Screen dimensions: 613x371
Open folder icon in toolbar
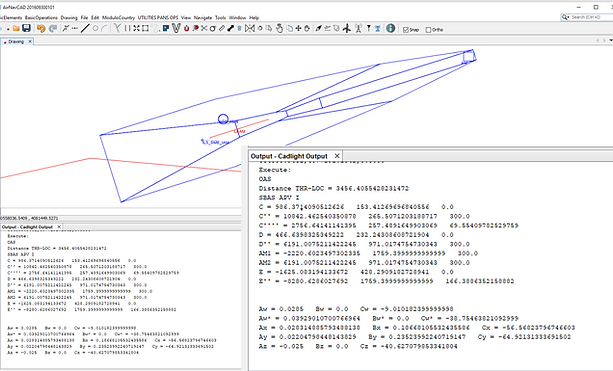[16, 28]
